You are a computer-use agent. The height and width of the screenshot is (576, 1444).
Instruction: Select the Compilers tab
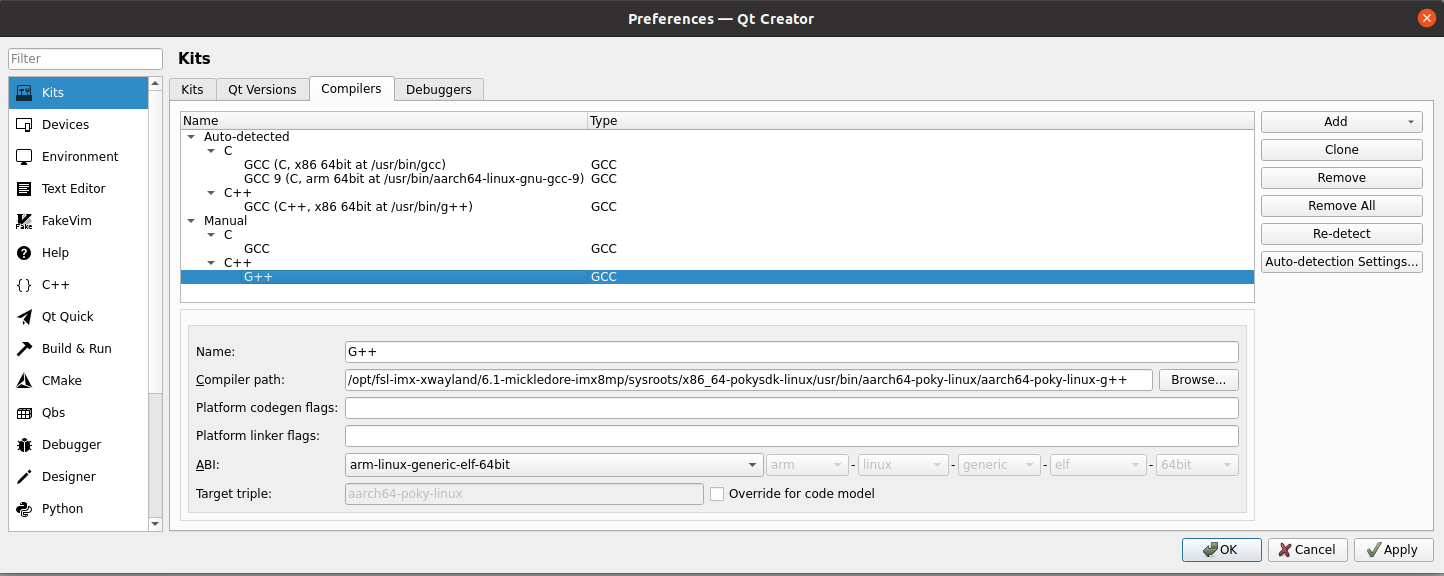point(351,88)
